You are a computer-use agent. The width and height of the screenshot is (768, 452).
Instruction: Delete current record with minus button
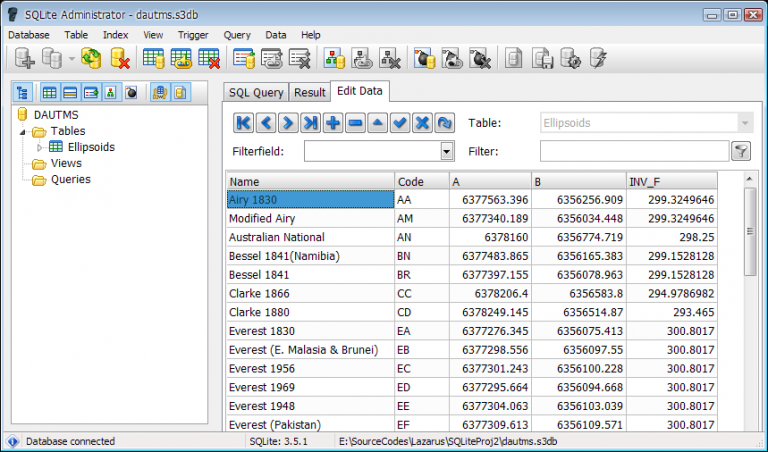coord(355,123)
